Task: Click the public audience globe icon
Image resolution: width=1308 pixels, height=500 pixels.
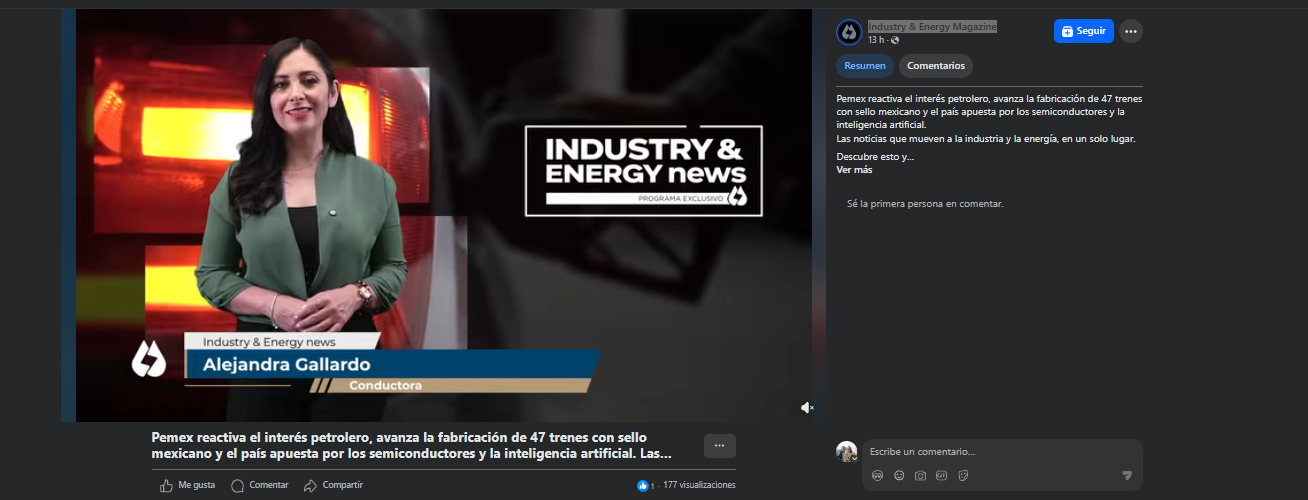Action: click(895, 40)
